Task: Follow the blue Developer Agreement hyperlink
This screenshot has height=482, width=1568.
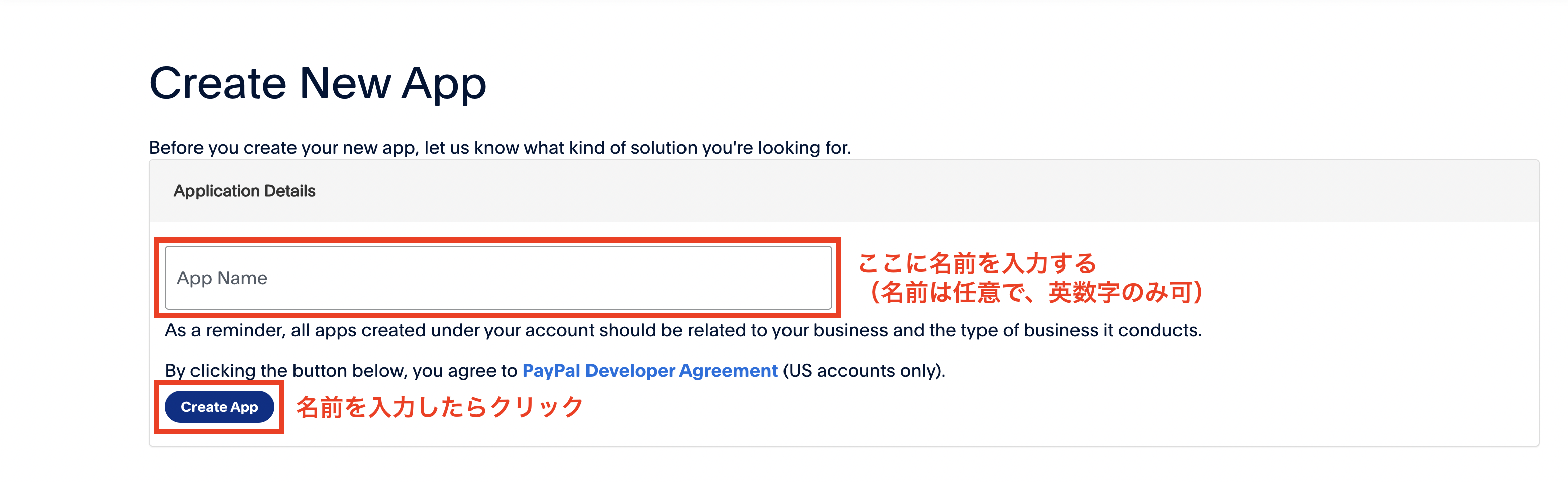Action: point(649,370)
